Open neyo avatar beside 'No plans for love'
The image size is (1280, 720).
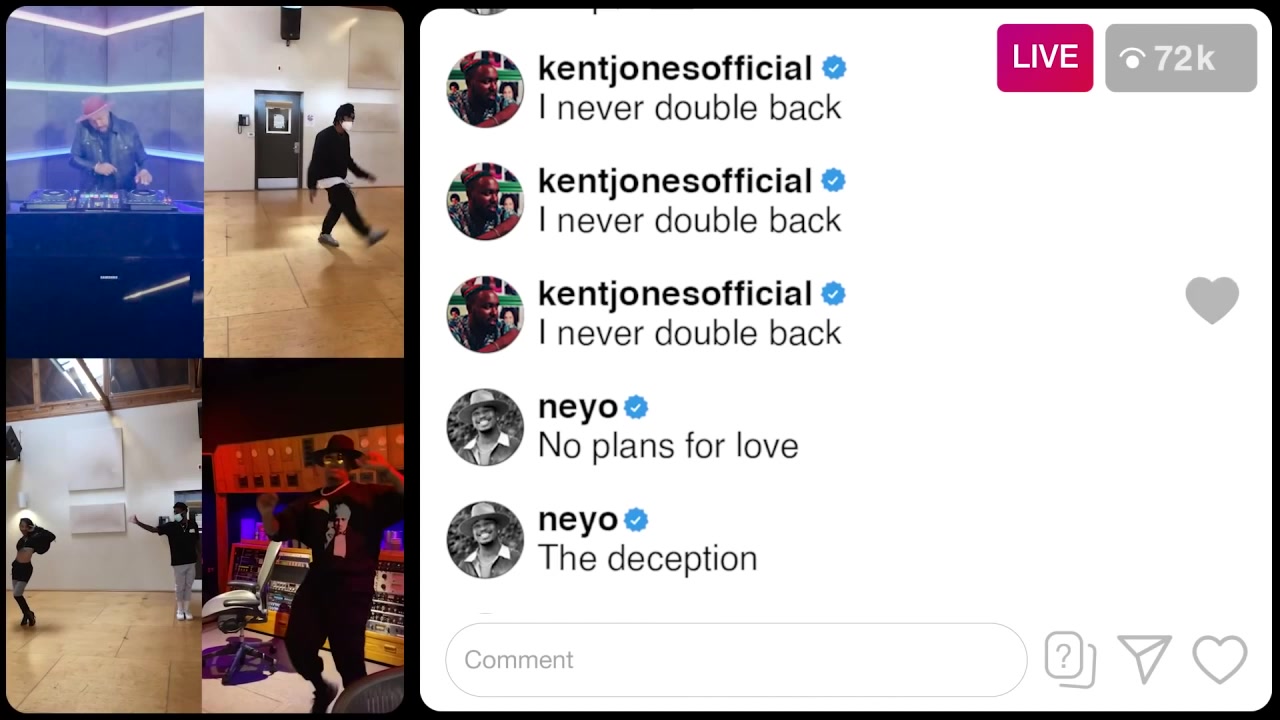(485, 427)
